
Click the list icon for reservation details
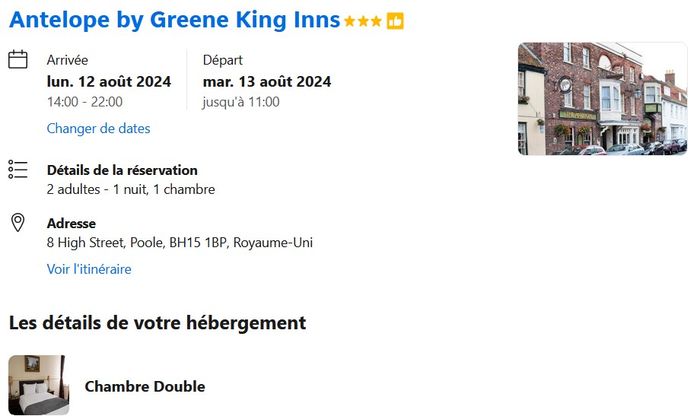coord(18,169)
